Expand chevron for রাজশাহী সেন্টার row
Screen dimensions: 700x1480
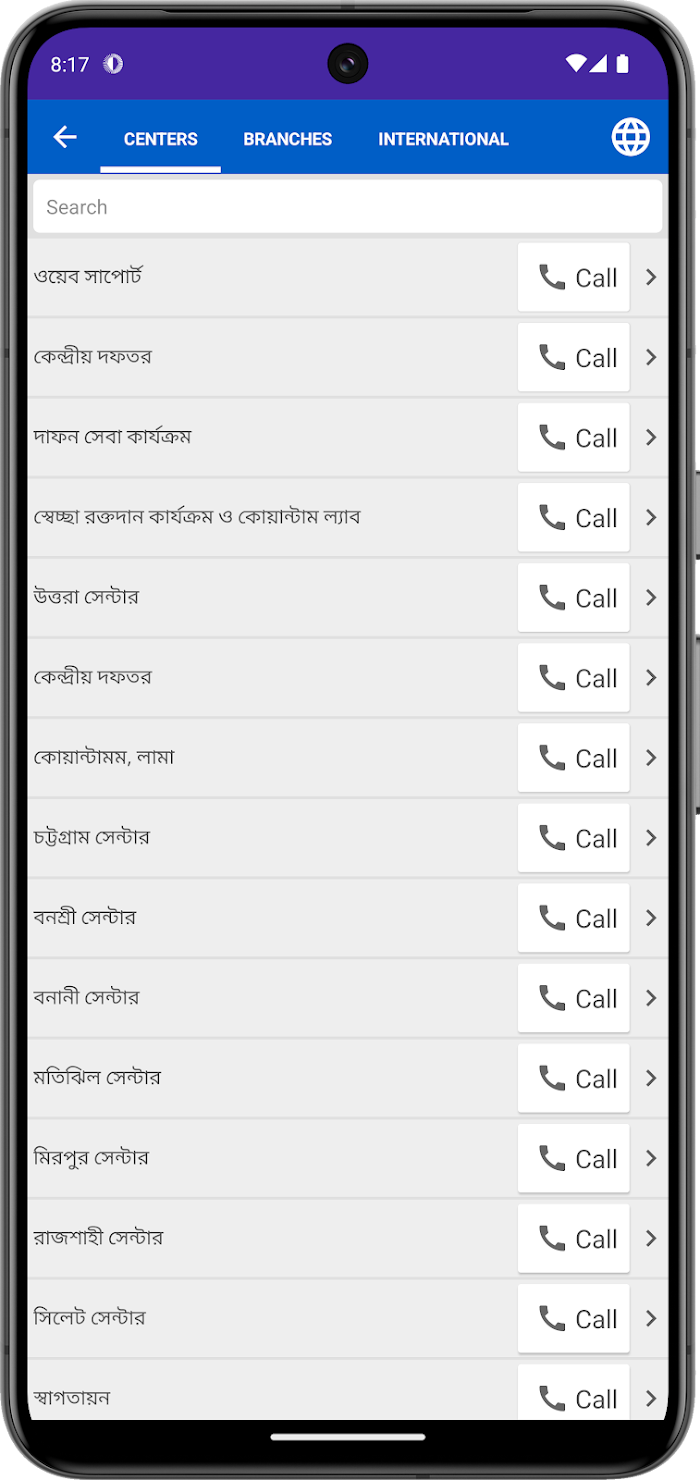pos(651,1238)
